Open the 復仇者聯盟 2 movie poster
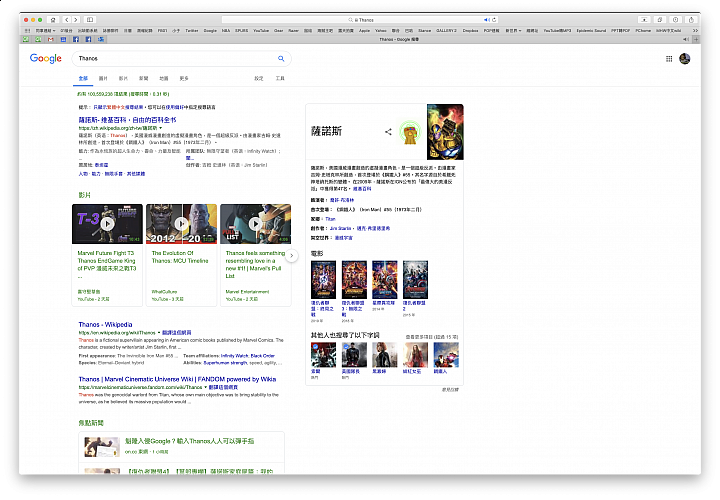The image size is (720, 500). pos(415,280)
